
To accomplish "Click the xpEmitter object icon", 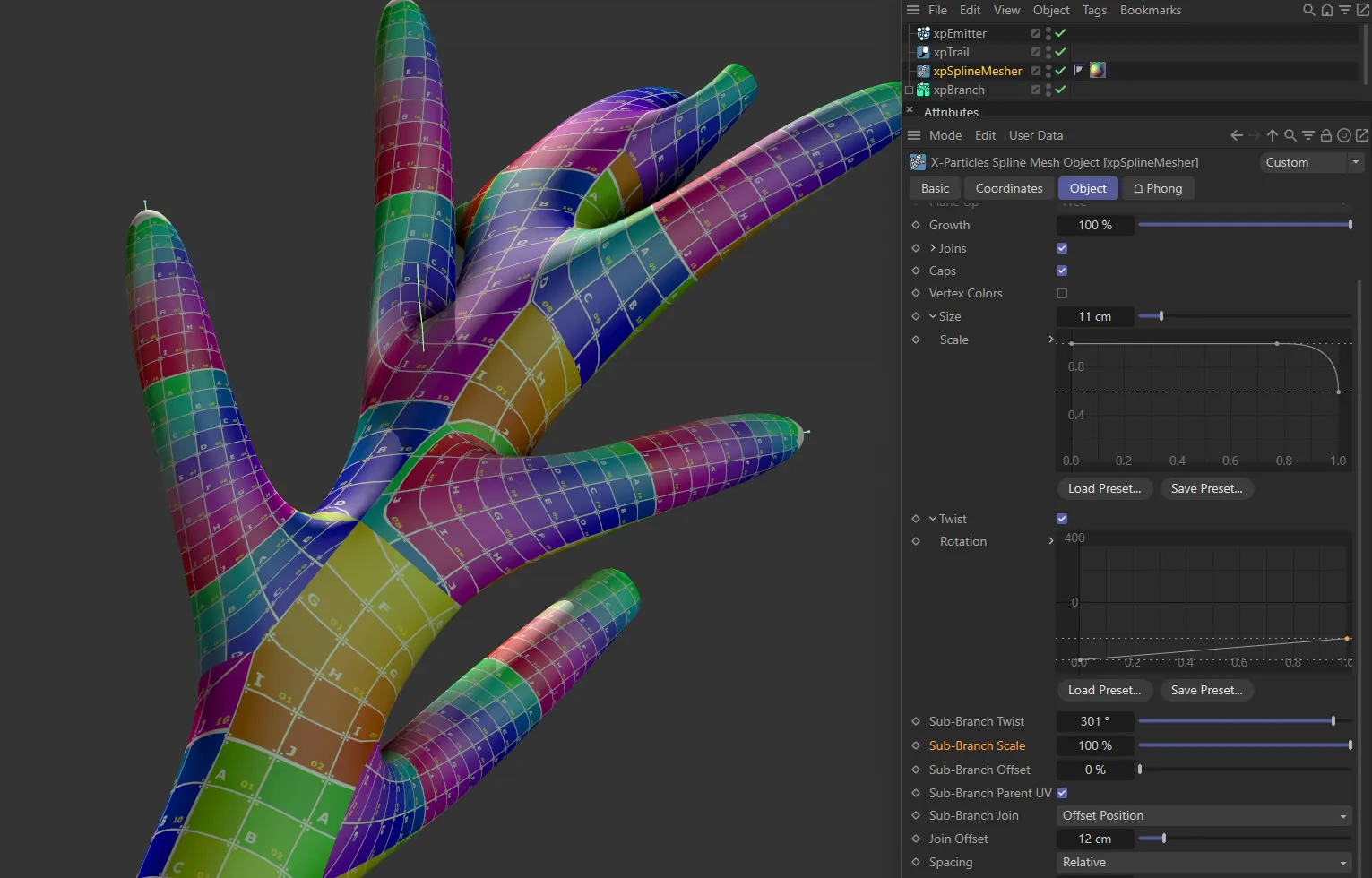I will coord(922,33).
